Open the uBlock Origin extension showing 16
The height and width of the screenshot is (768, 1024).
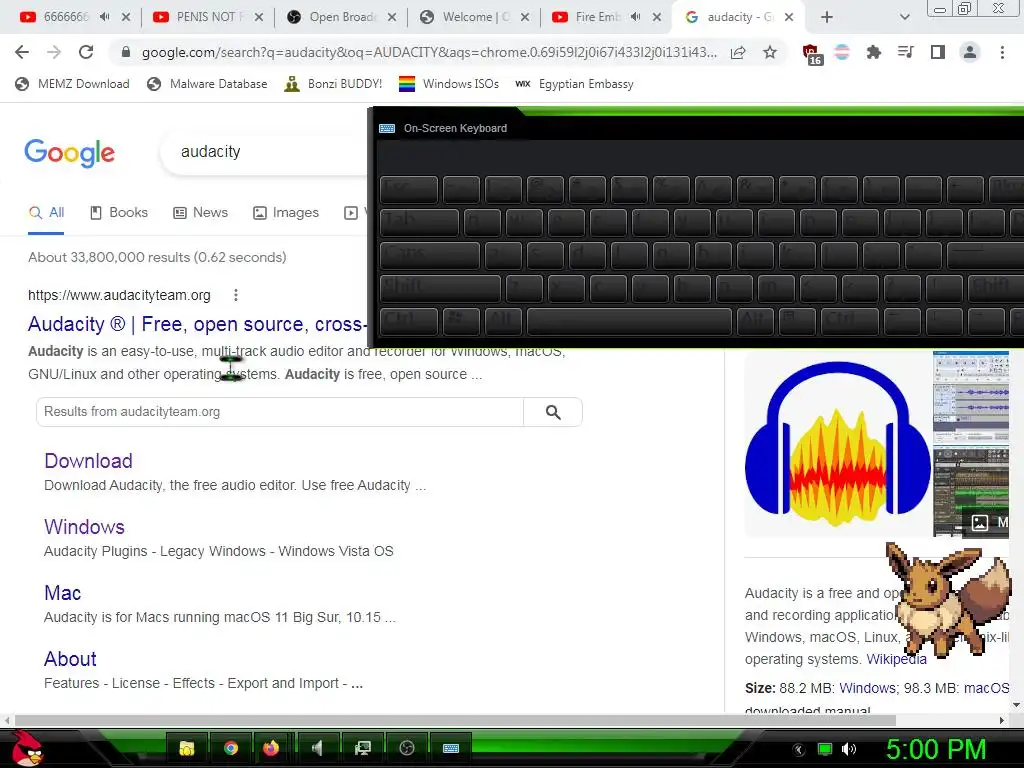[x=812, y=54]
